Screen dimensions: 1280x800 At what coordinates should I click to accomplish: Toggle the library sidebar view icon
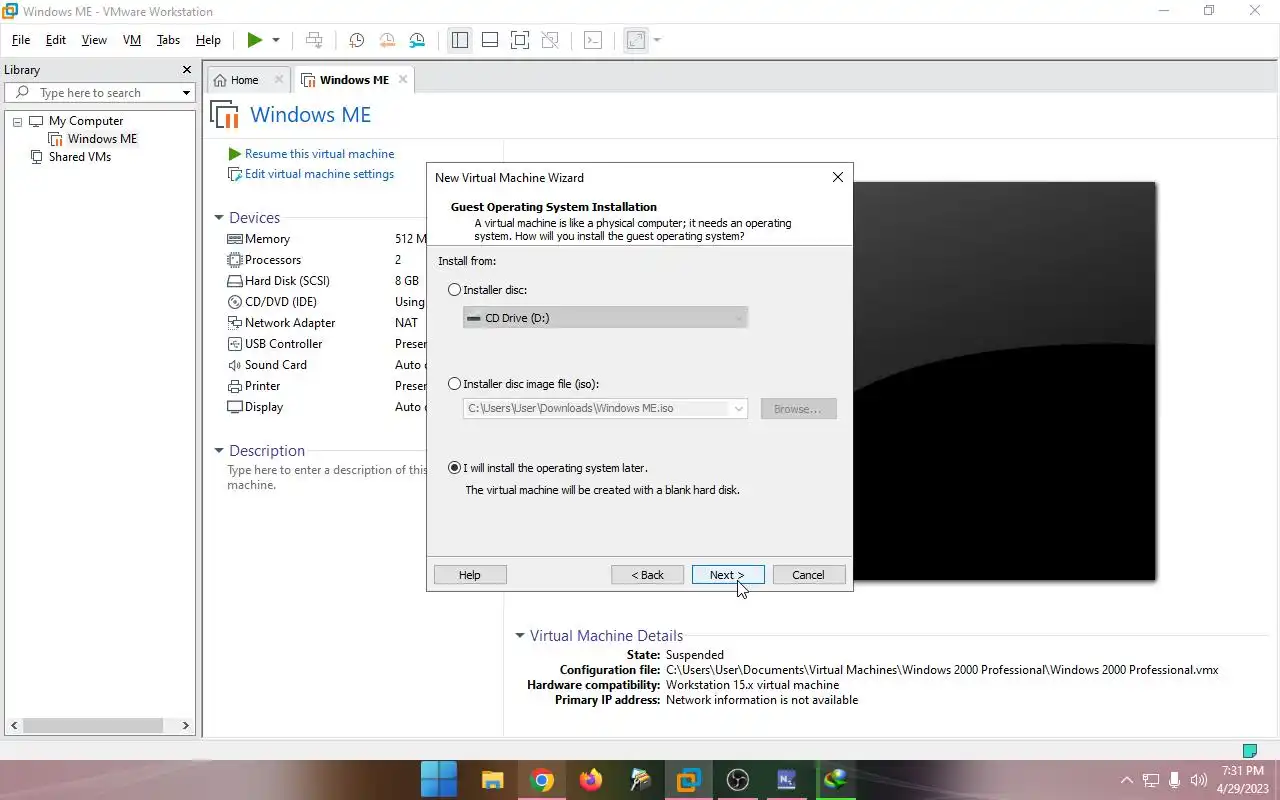pyautogui.click(x=460, y=40)
